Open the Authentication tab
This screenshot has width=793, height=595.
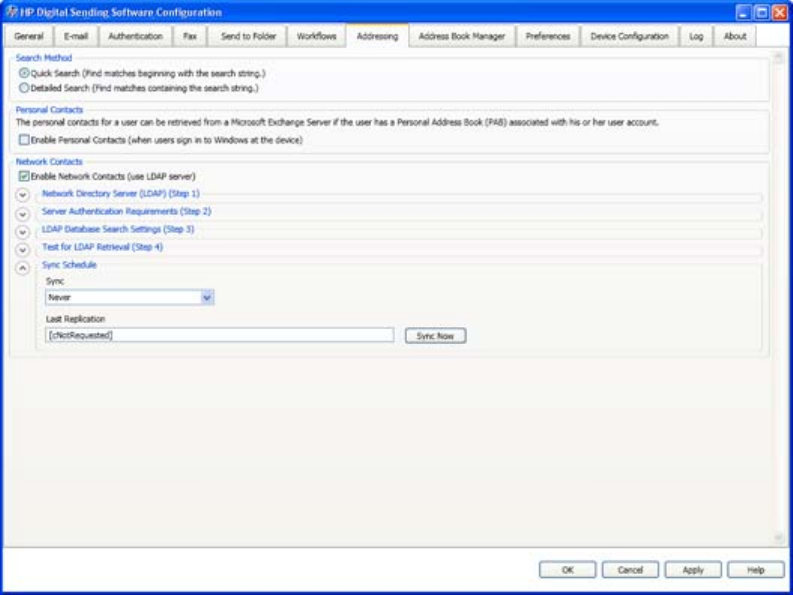[x=136, y=36]
